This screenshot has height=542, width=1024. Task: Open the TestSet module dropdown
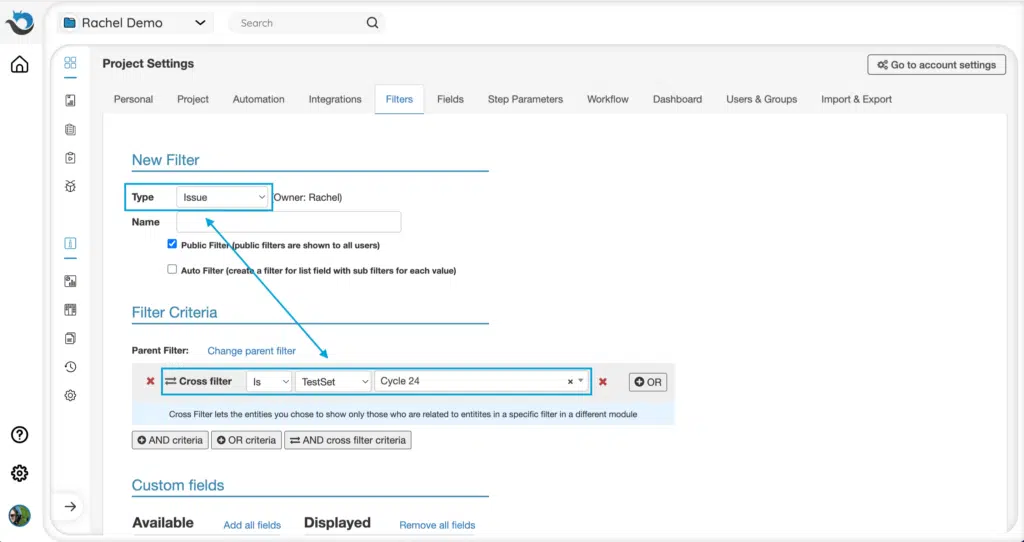(x=333, y=381)
